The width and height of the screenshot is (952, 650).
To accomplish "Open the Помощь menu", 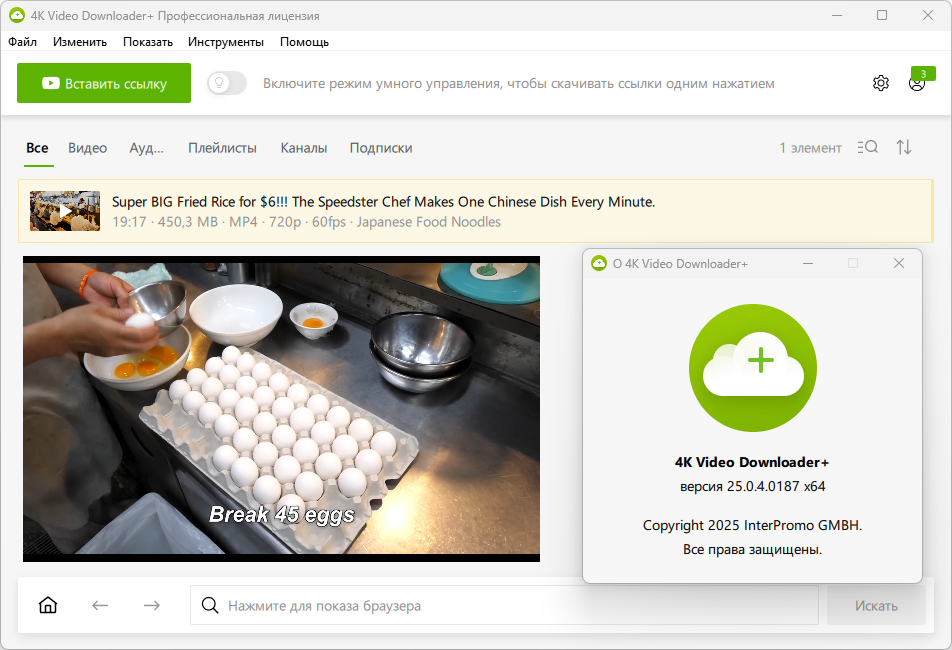I will [304, 42].
